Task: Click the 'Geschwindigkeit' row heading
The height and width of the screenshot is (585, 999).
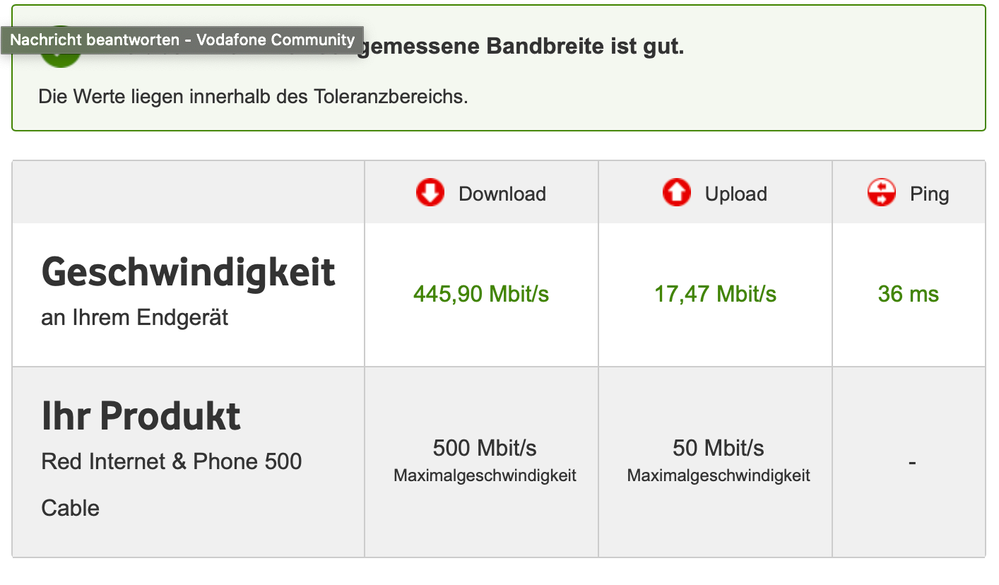Action: click(188, 272)
